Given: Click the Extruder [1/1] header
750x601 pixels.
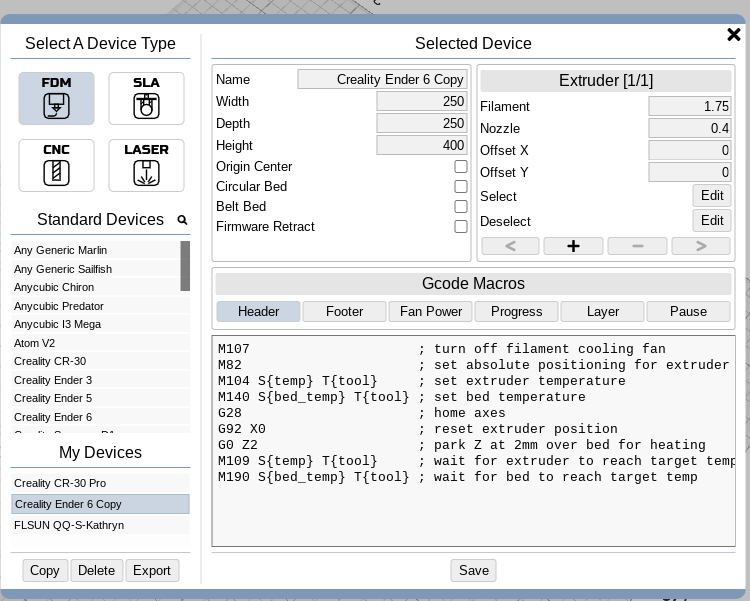Looking at the screenshot, I should pyautogui.click(x=606, y=80).
